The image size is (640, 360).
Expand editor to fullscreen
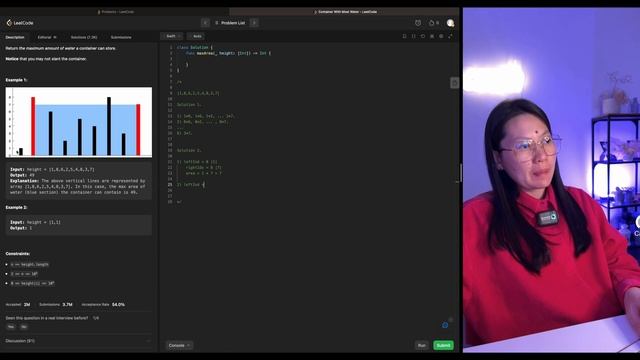pos(450,36)
